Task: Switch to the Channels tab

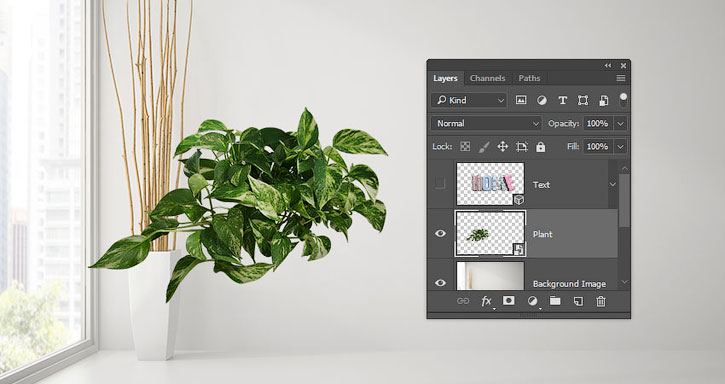Action: pyautogui.click(x=487, y=78)
